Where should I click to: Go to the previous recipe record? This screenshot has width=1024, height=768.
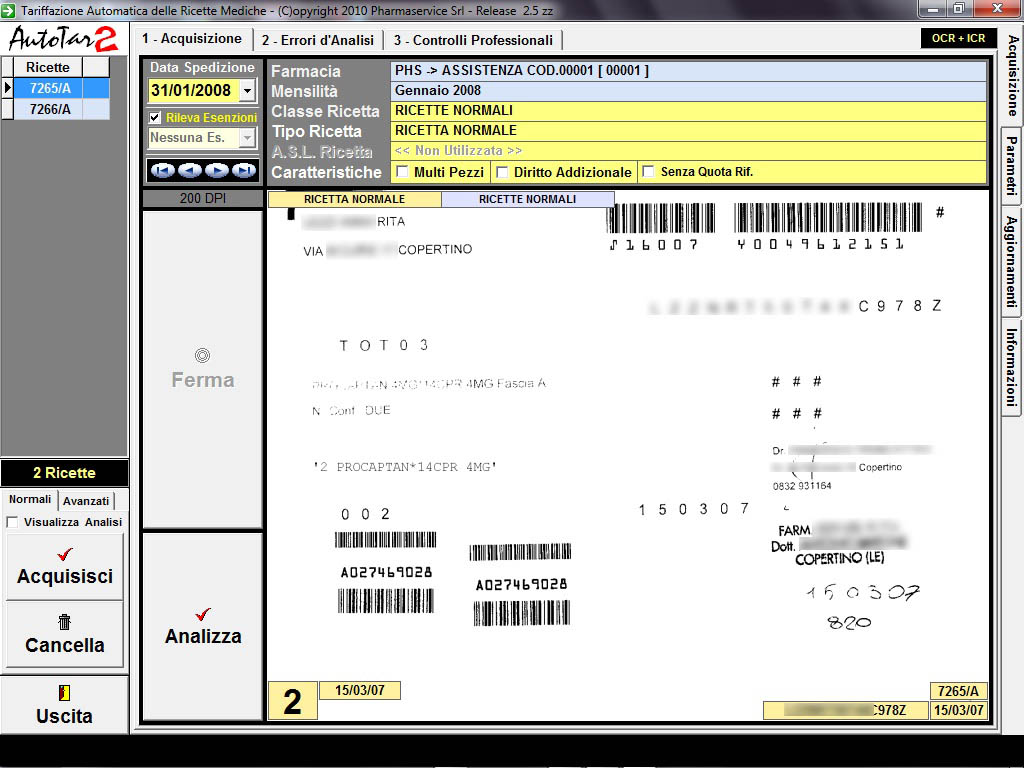click(x=189, y=171)
